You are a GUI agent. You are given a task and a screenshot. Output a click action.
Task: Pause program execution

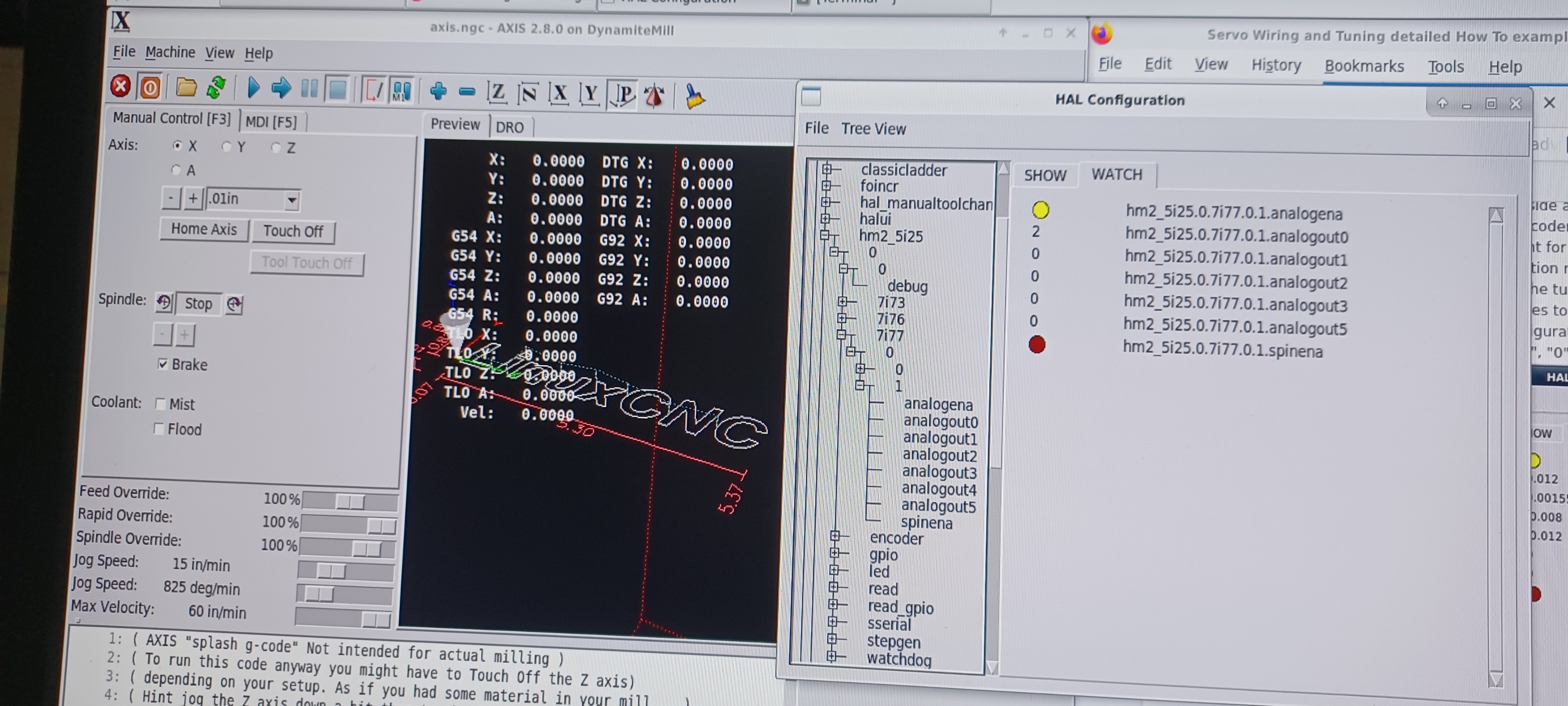pyautogui.click(x=309, y=90)
